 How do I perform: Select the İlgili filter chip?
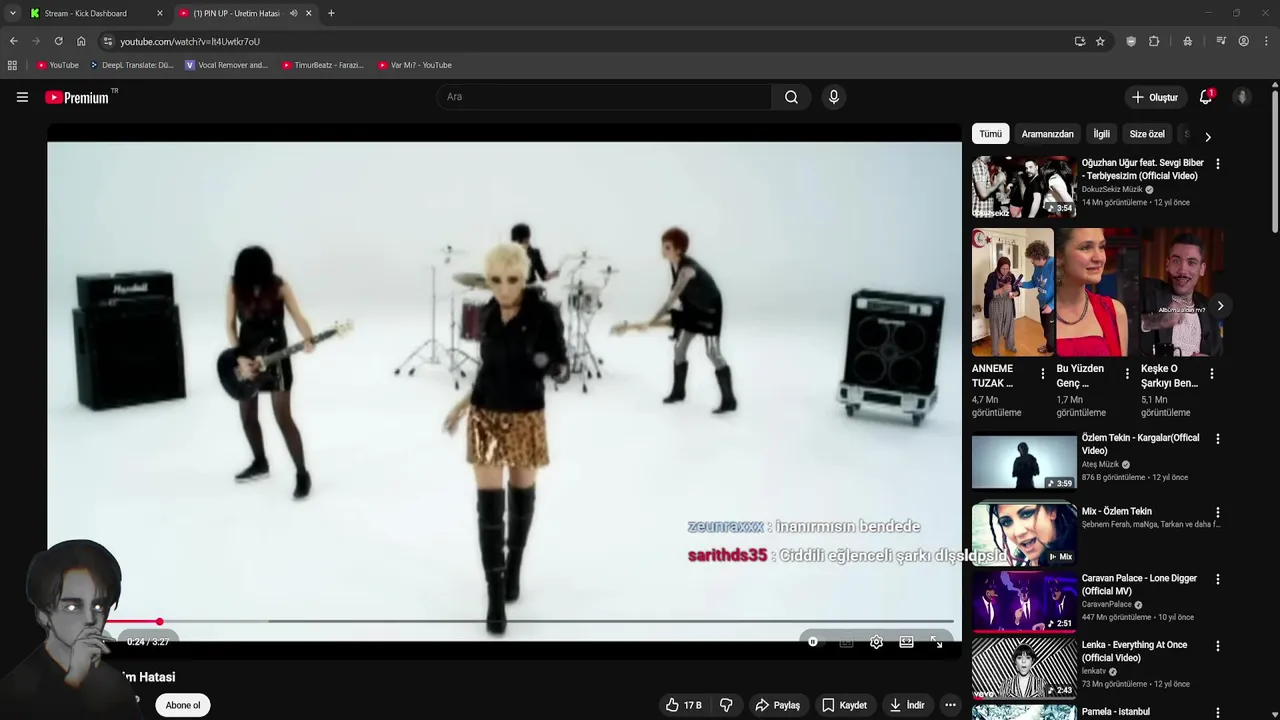pos(1101,134)
